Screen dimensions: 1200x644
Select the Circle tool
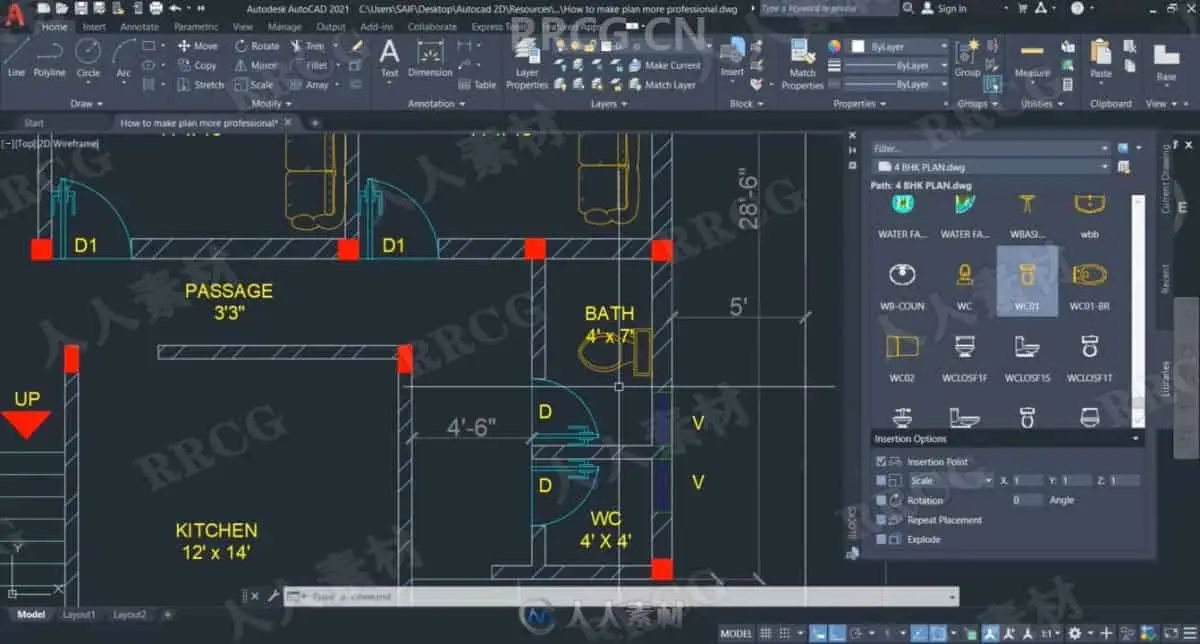[88, 59]
